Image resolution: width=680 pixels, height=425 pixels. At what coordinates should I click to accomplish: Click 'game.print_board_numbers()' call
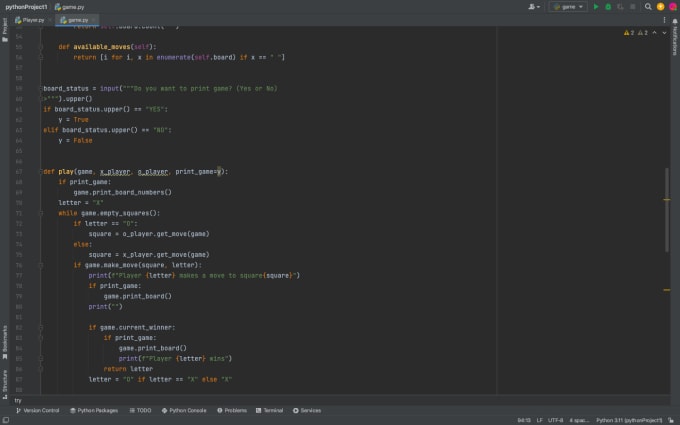click(x=123, y=193)
